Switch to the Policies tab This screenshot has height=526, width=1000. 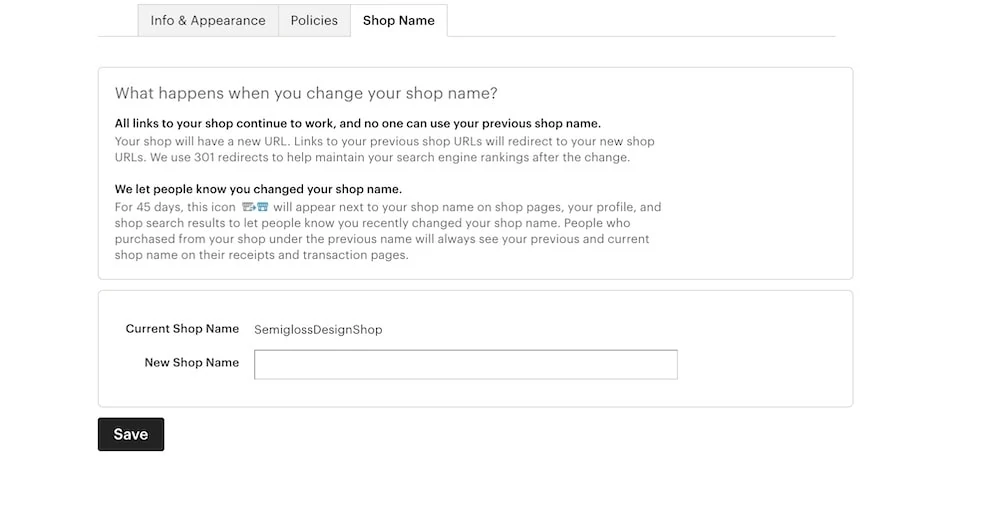click(314, 20)
